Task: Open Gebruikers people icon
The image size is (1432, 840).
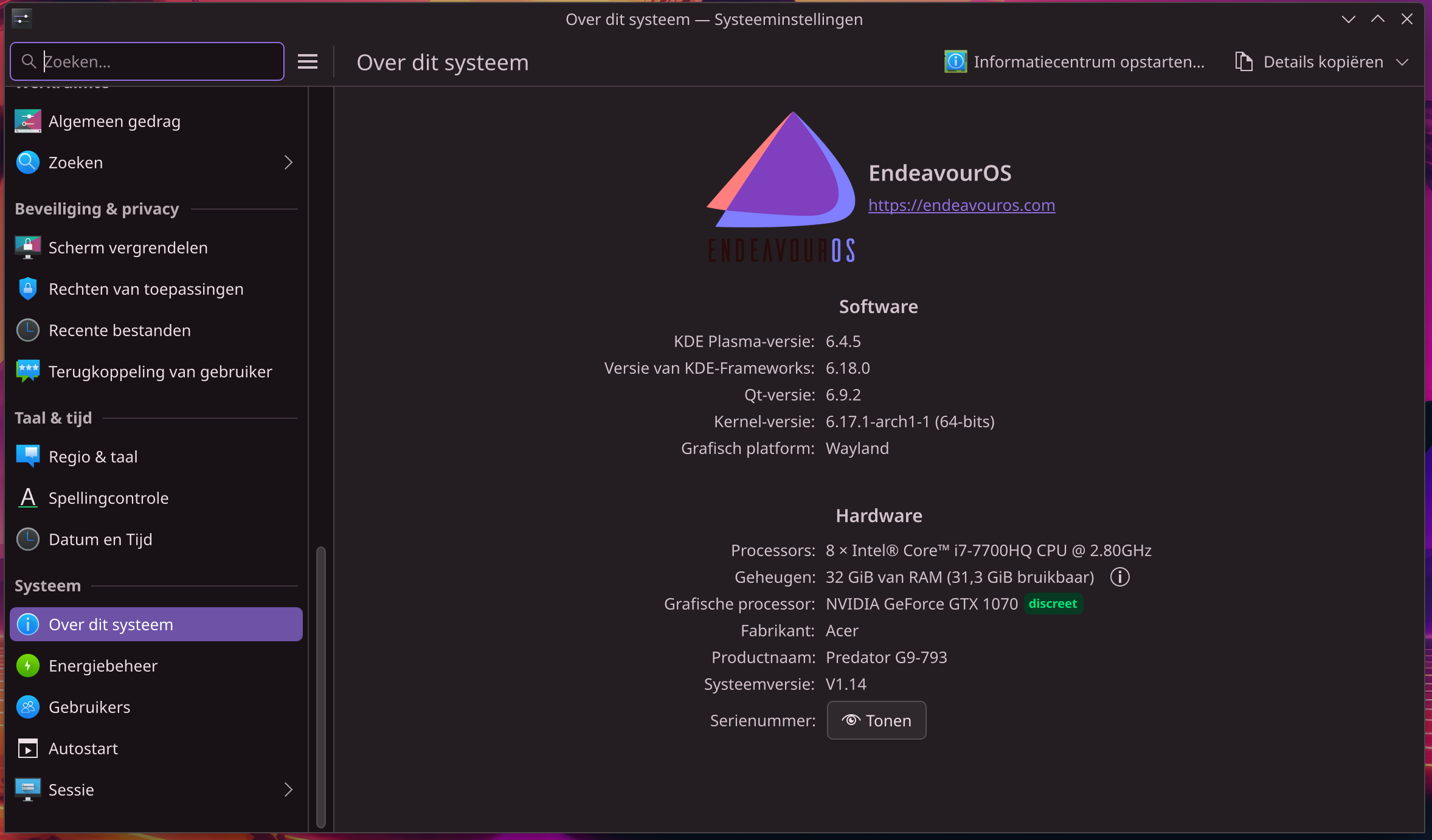Action: (x=28, y=707)
